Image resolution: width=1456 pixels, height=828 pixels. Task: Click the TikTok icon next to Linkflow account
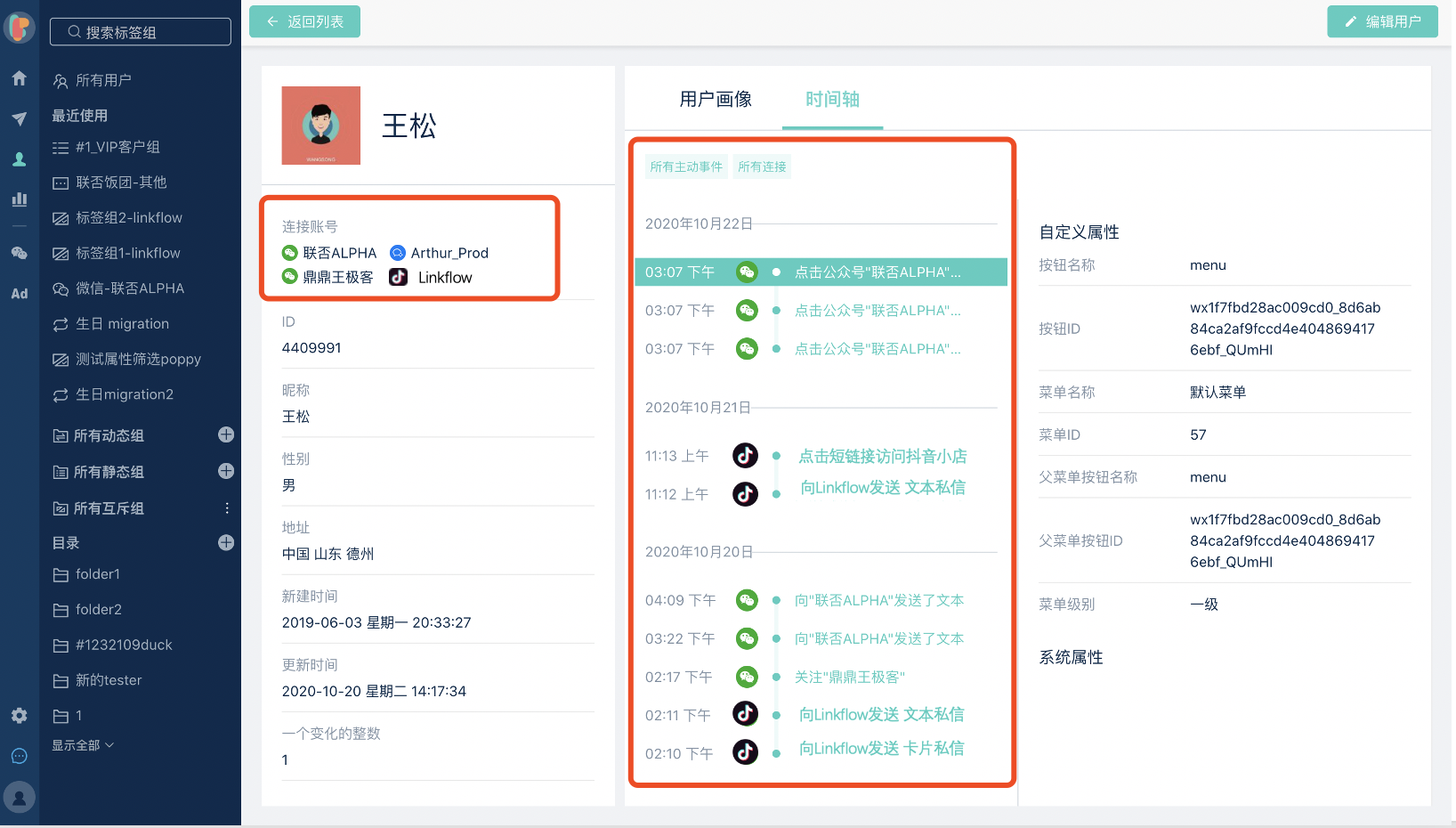coord(397,277)
